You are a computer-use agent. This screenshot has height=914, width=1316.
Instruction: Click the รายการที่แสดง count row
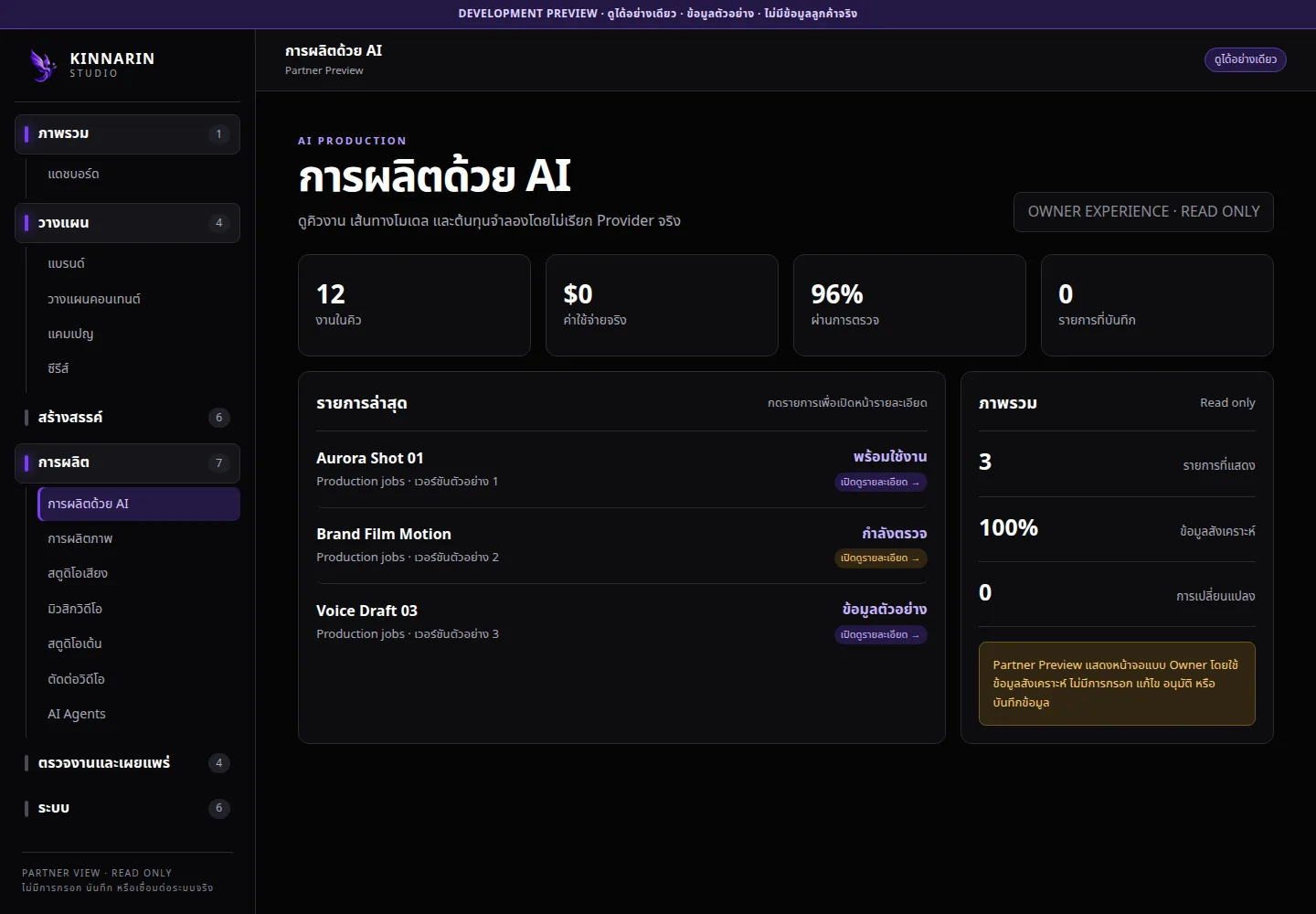1117,463
